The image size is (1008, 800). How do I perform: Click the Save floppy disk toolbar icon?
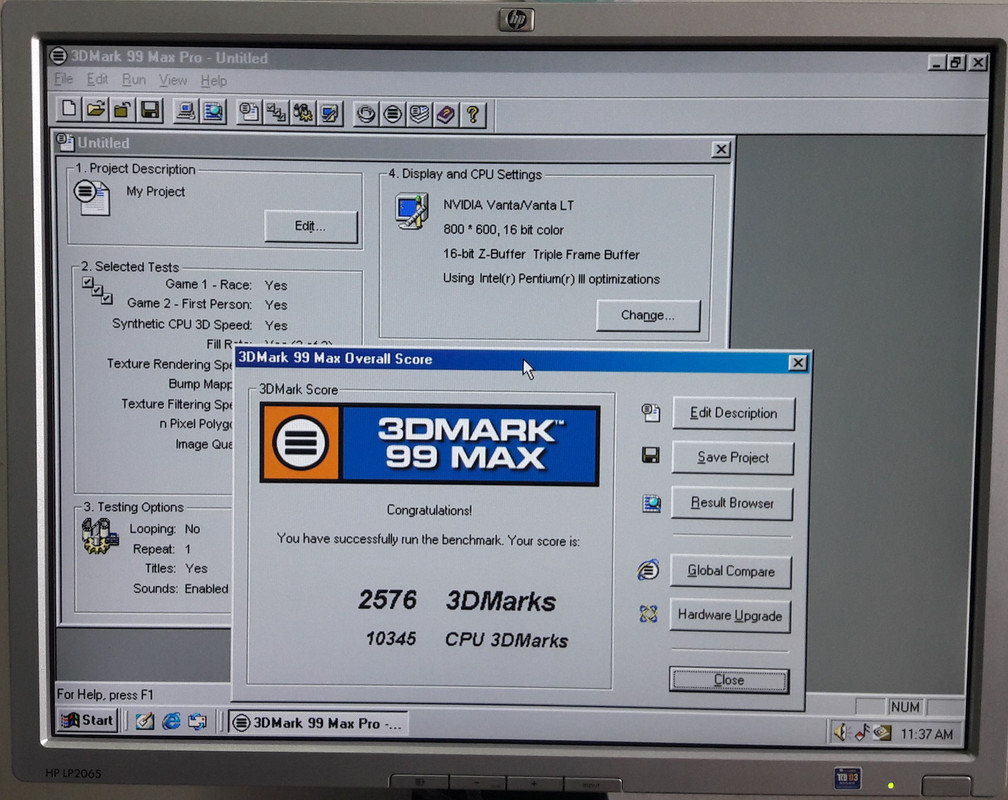[150, 111]
